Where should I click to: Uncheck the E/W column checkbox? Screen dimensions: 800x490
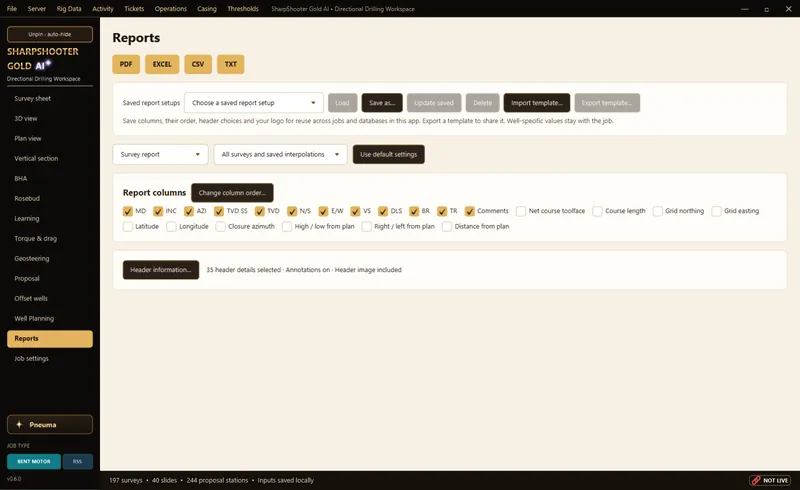(x=323, y=211)
